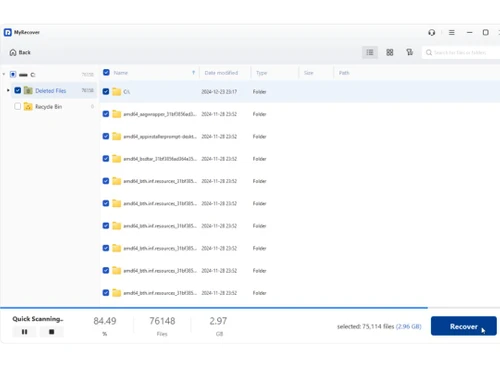The width and height of the screenshot is (500, 375).
Task: Select the amd64_aagwrapper folder name
Action: click(160, 114)
